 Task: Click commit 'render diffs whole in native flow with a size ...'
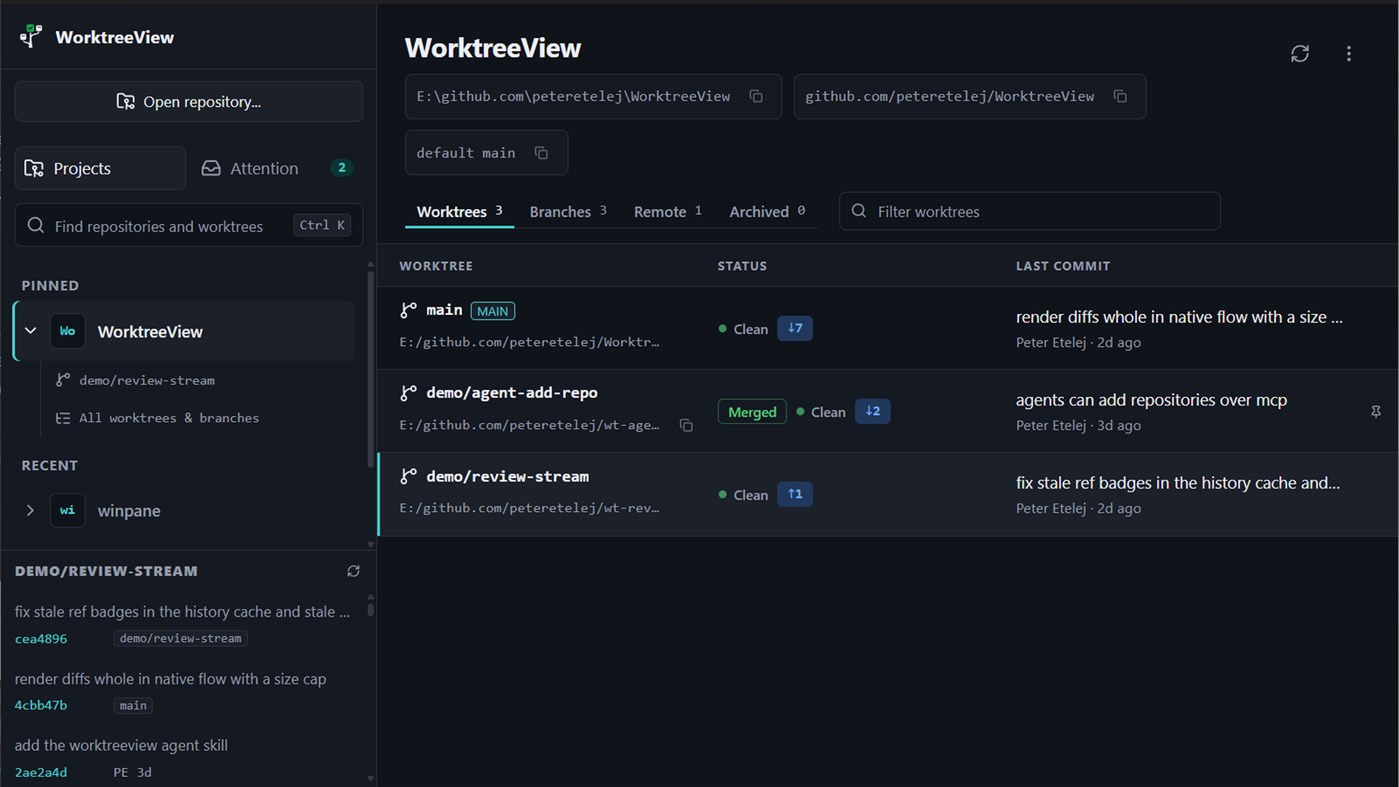[x=1179, y=317]
